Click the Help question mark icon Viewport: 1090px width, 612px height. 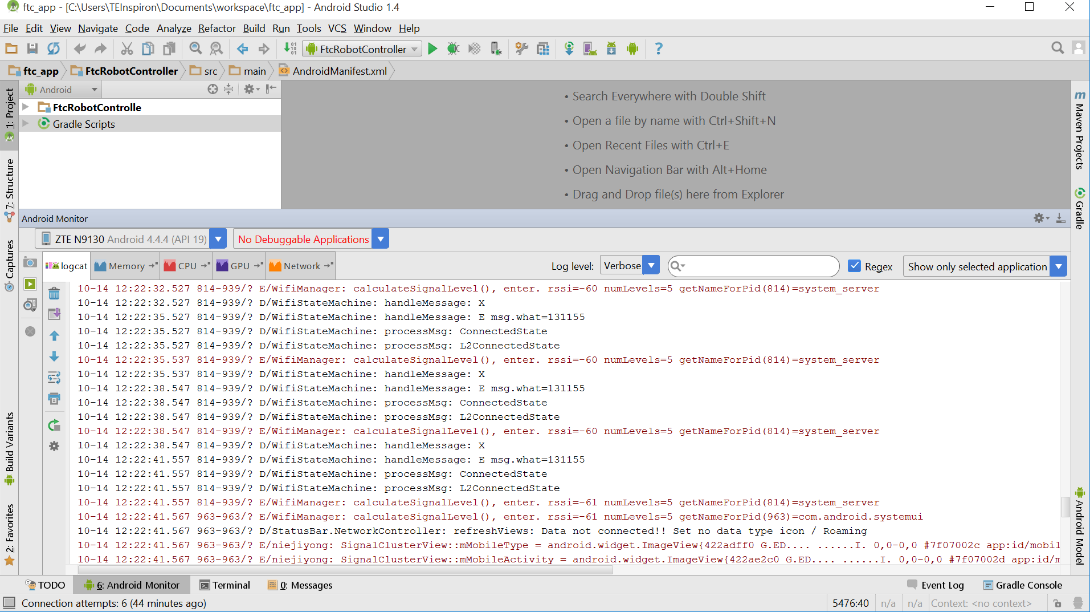(658, 49)
